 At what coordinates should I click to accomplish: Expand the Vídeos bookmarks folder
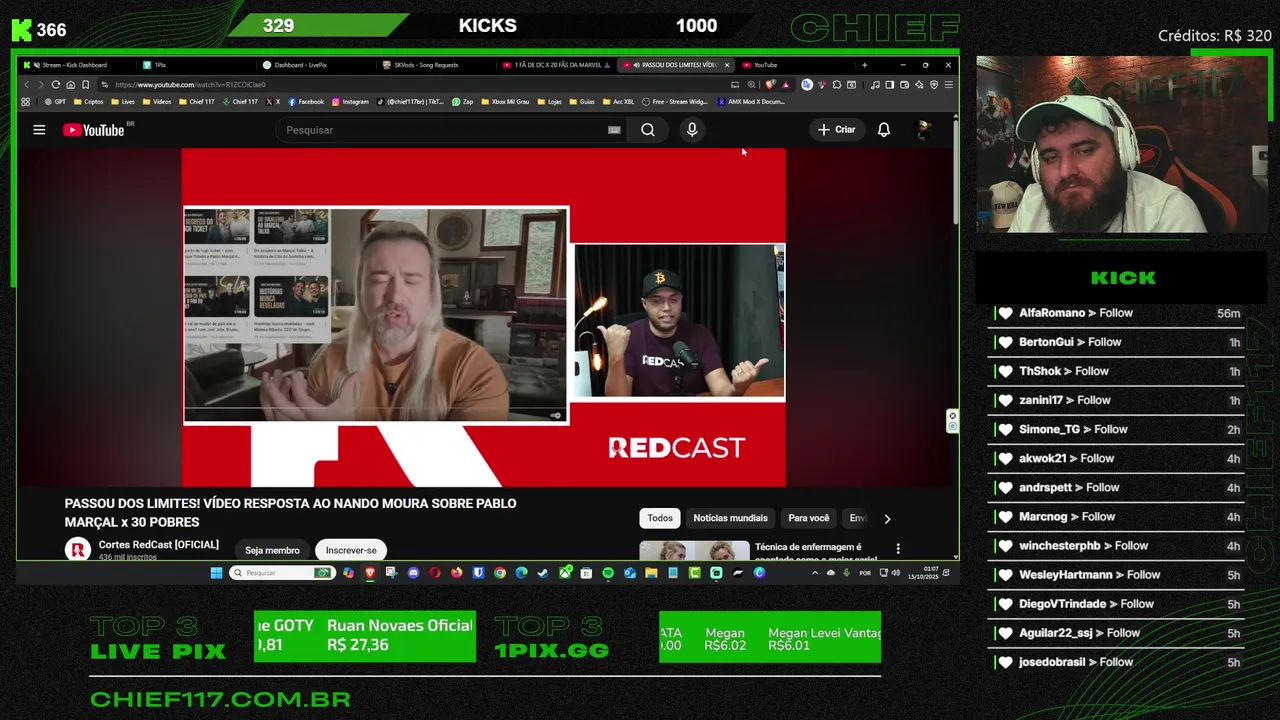[x=156, y=102]
